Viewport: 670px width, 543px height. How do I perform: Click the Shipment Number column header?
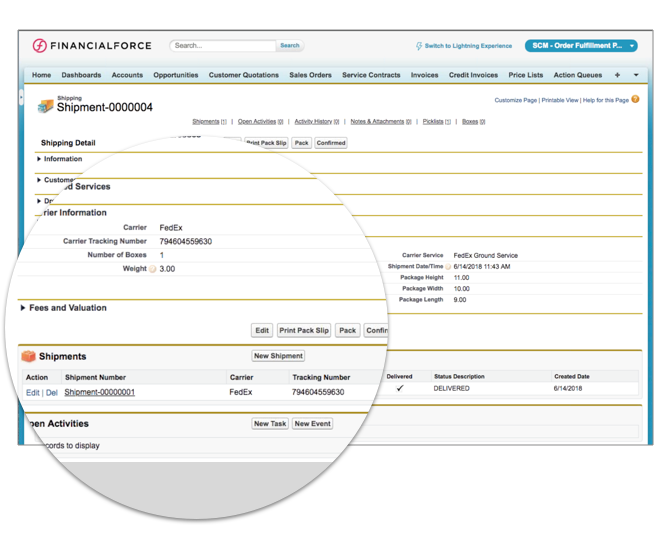(95, 377)
